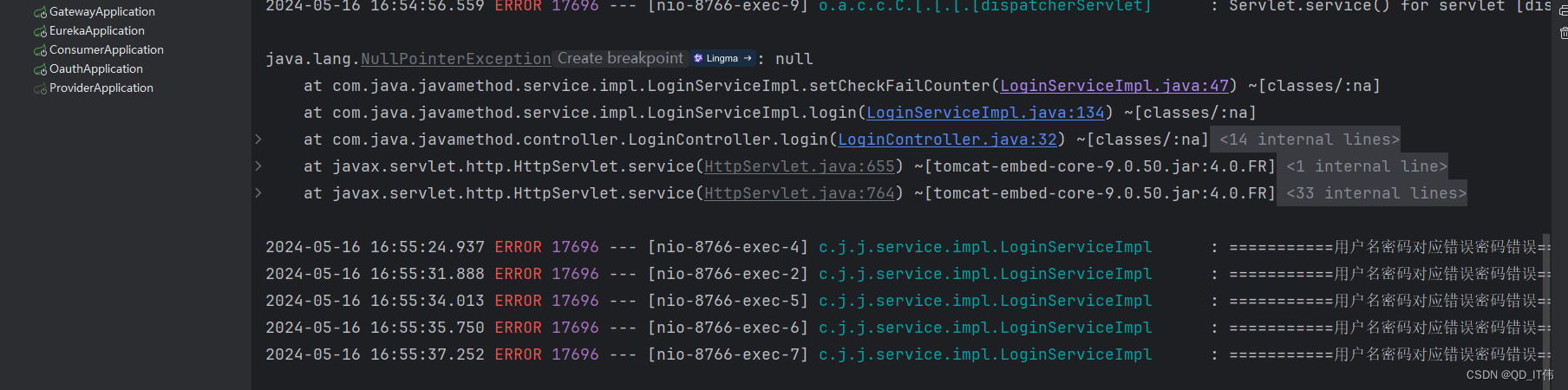Screen dimensions: 1568x390
Task: Click the Lingma assistant button
Action: tap(722, 58)
